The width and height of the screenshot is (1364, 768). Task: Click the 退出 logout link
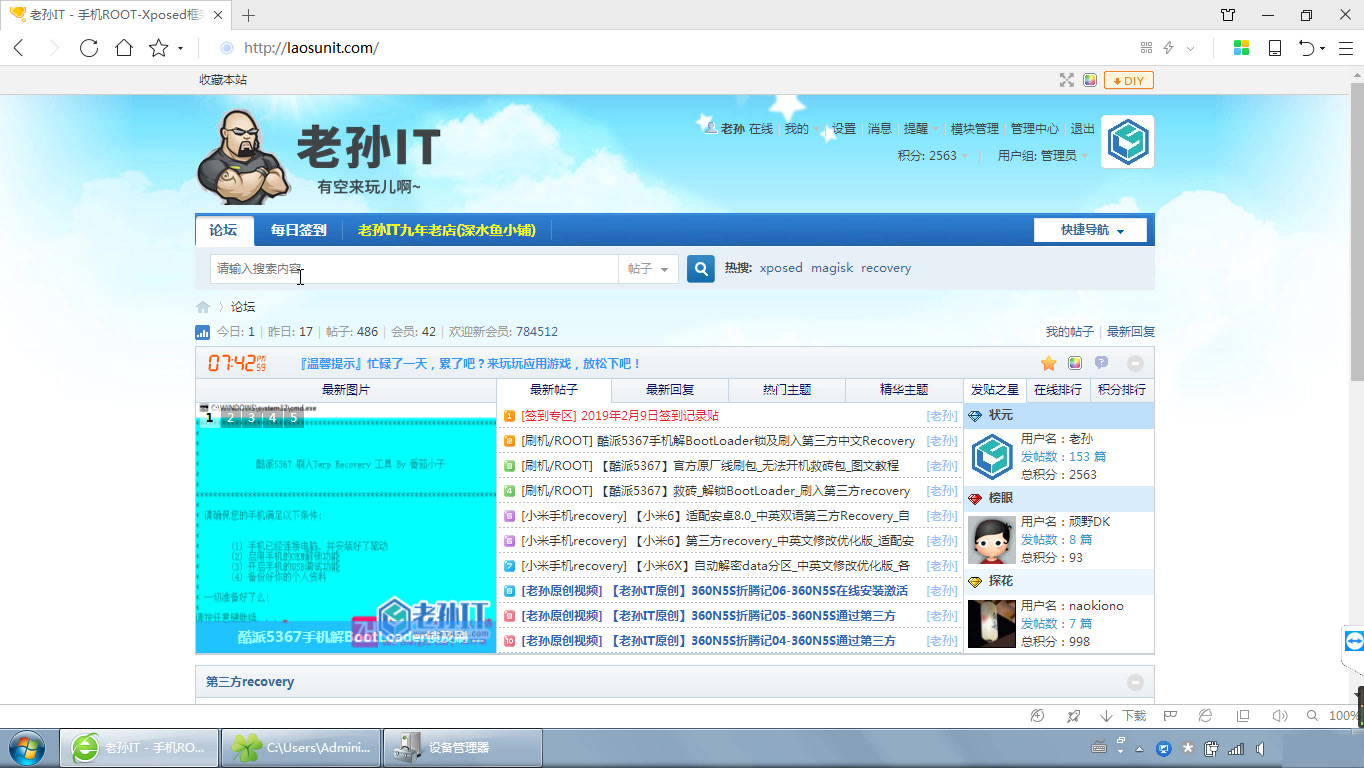pos(1083,129)
